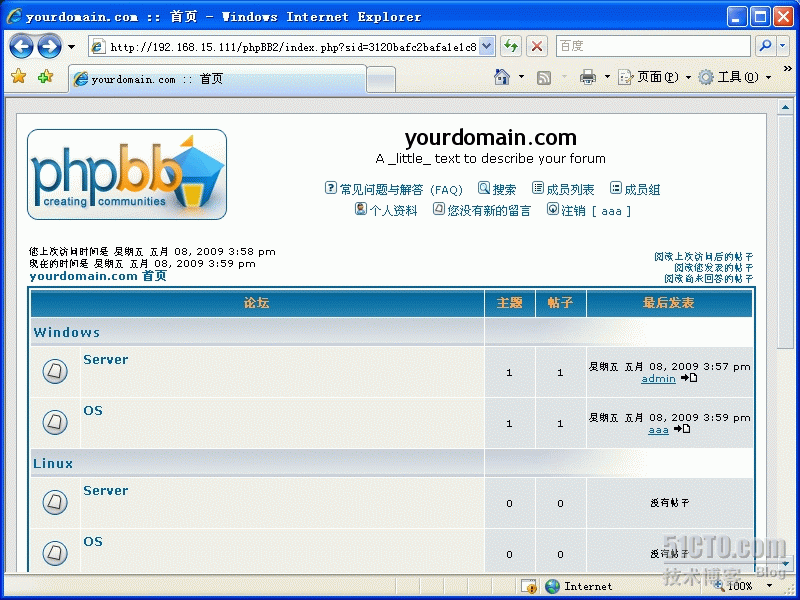Open the 您没有新的留言 messages link
Image resolution: width=800 pixels, height=600 pixels.
[489, 211]
